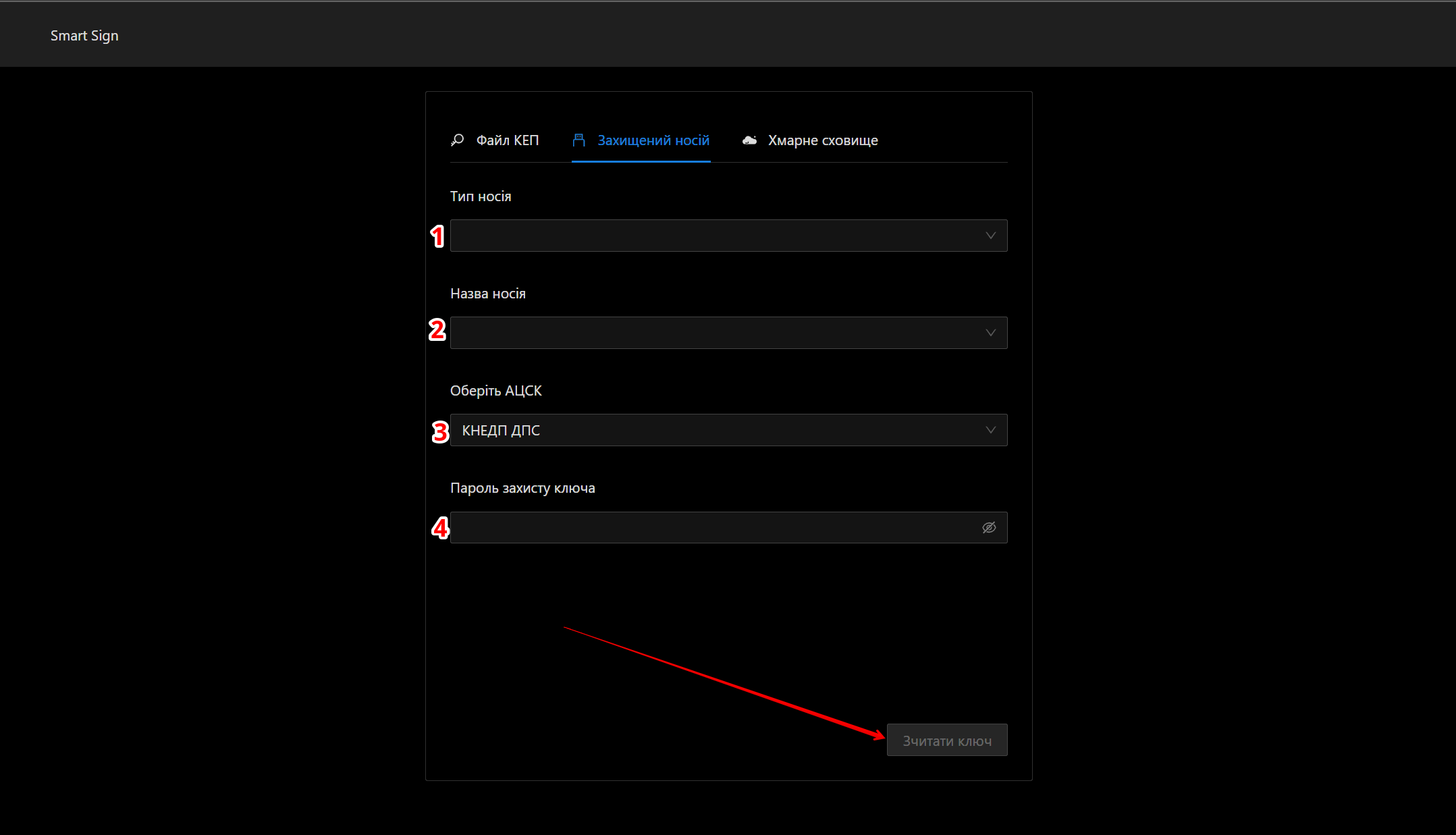This screenshot has width=1456, height=835.
Task: Click the Тип носія label
Action: point(481,196)
